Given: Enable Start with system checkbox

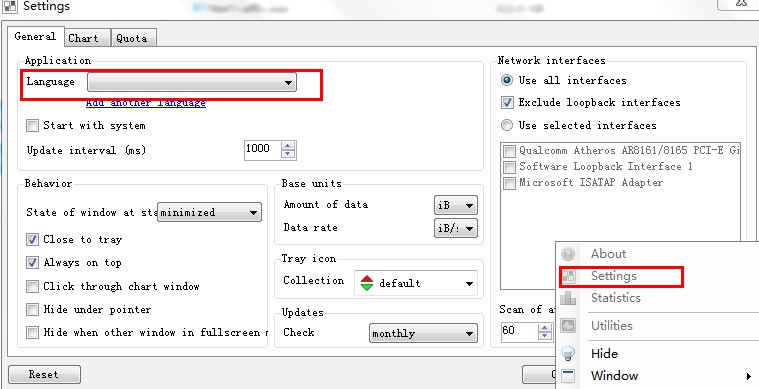Looking at the screenshot, I should (32, 126).
